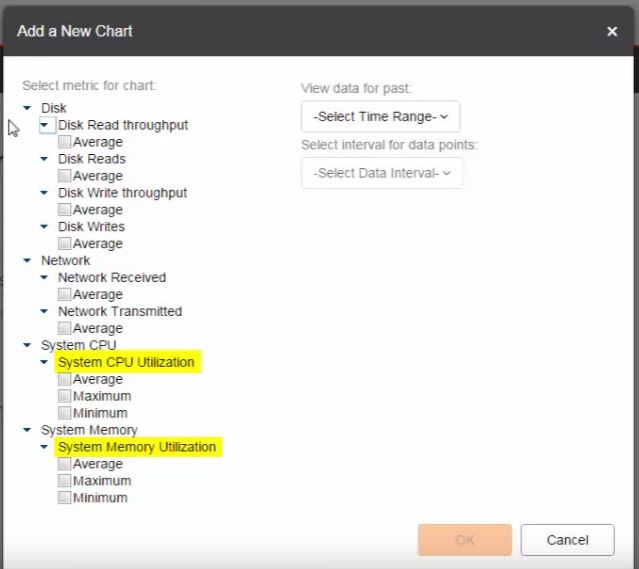Image resolution: width=639 pixels, height=569 pixels.
Task: Click 'Select interval for data points:' label
Action: click(x=389, y=145)
